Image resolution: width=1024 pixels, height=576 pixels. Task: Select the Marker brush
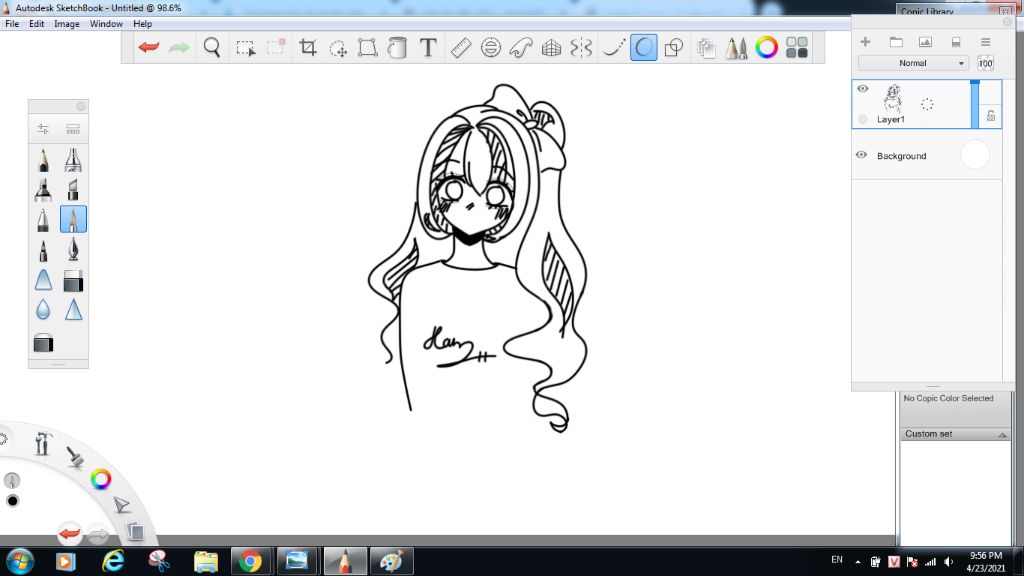click(43, 189)
